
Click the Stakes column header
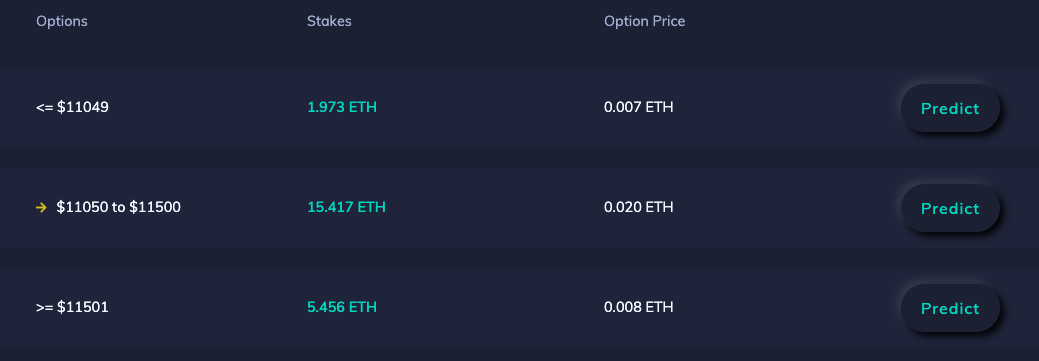pyautogui.click(x=329, y=21)
